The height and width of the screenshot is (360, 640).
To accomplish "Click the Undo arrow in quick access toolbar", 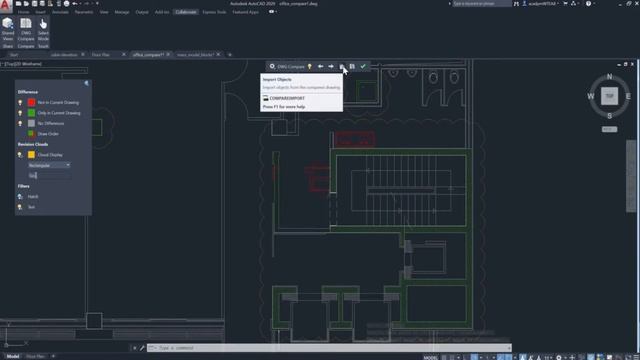I will (75, 4).
